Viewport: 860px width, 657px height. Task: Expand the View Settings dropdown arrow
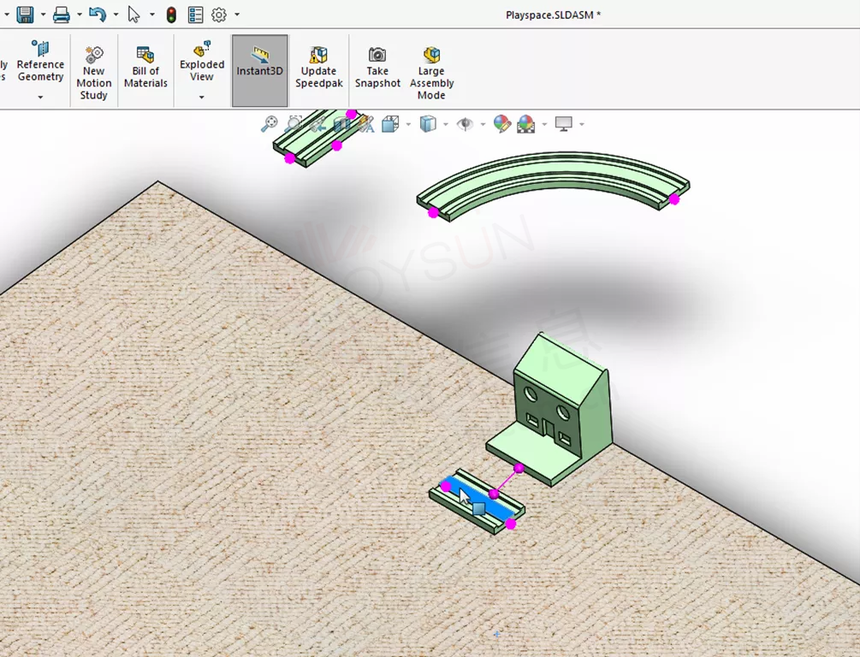point(581,124)
